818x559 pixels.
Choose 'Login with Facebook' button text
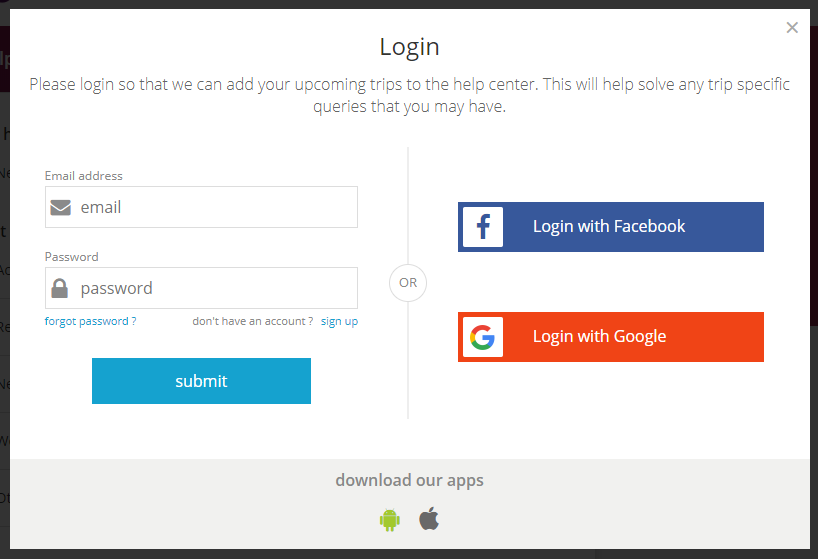(x=609, y=226)
